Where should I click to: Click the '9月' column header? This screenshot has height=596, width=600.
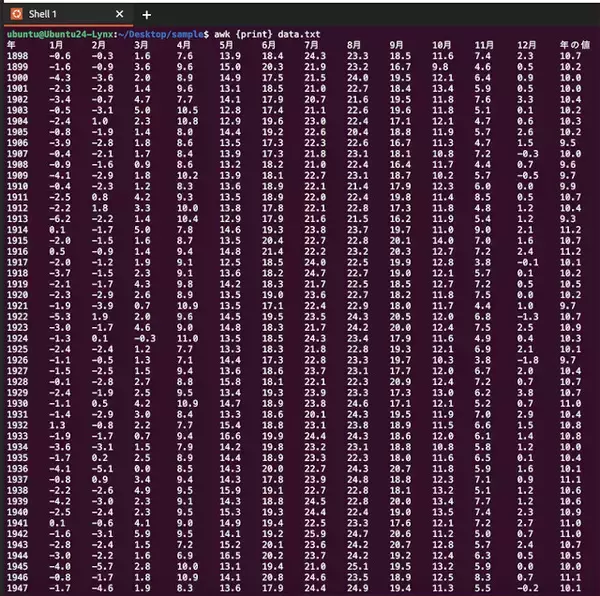click(396, 45)
